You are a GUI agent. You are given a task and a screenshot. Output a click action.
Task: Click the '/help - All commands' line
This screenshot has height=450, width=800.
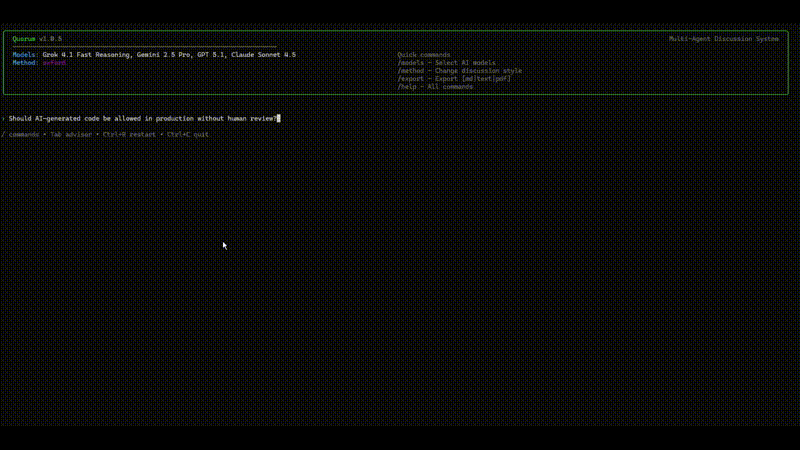click(435, 87)
